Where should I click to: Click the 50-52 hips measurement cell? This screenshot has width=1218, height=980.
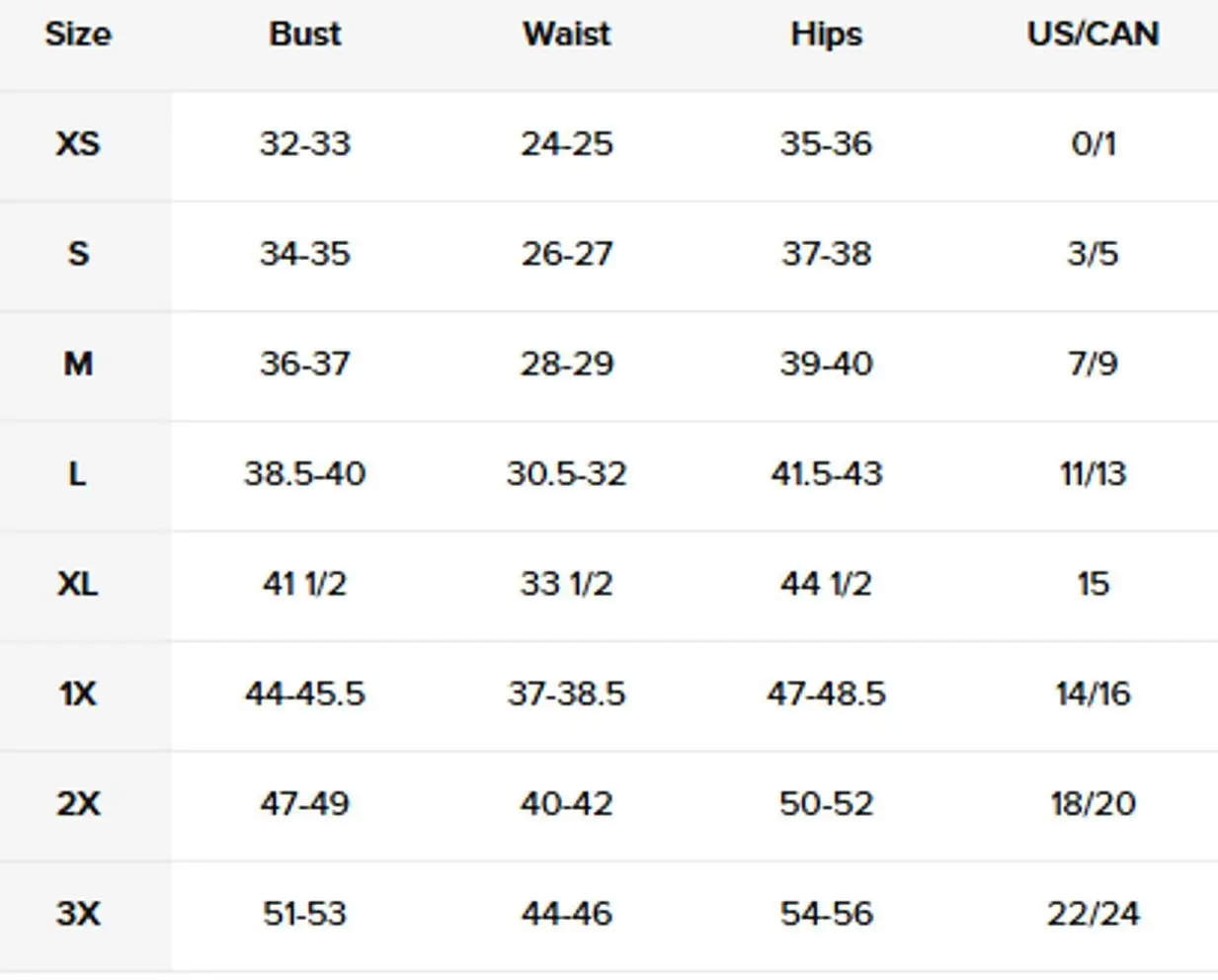point(826,803)
